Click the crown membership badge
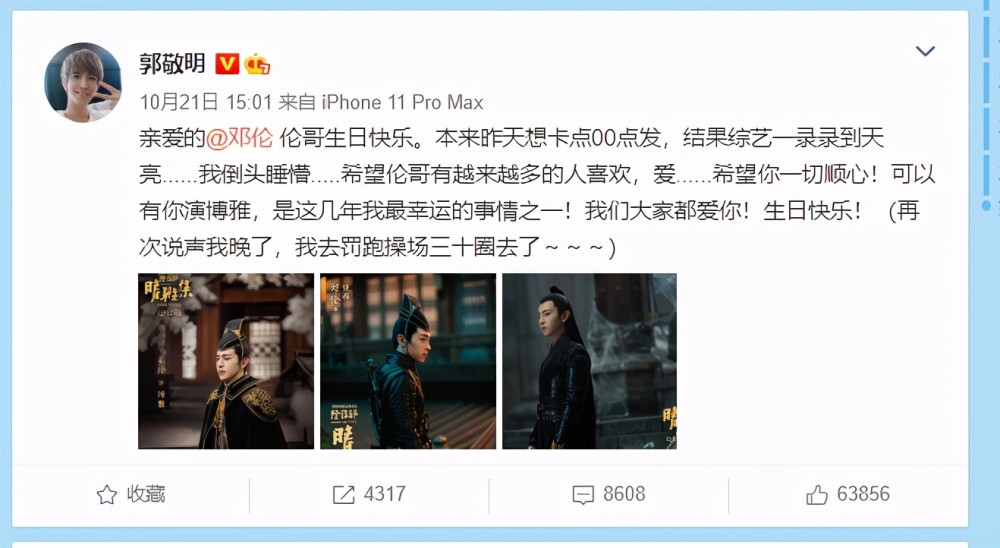The height and width of the screenshot is (548, 1000). point(256,64)
